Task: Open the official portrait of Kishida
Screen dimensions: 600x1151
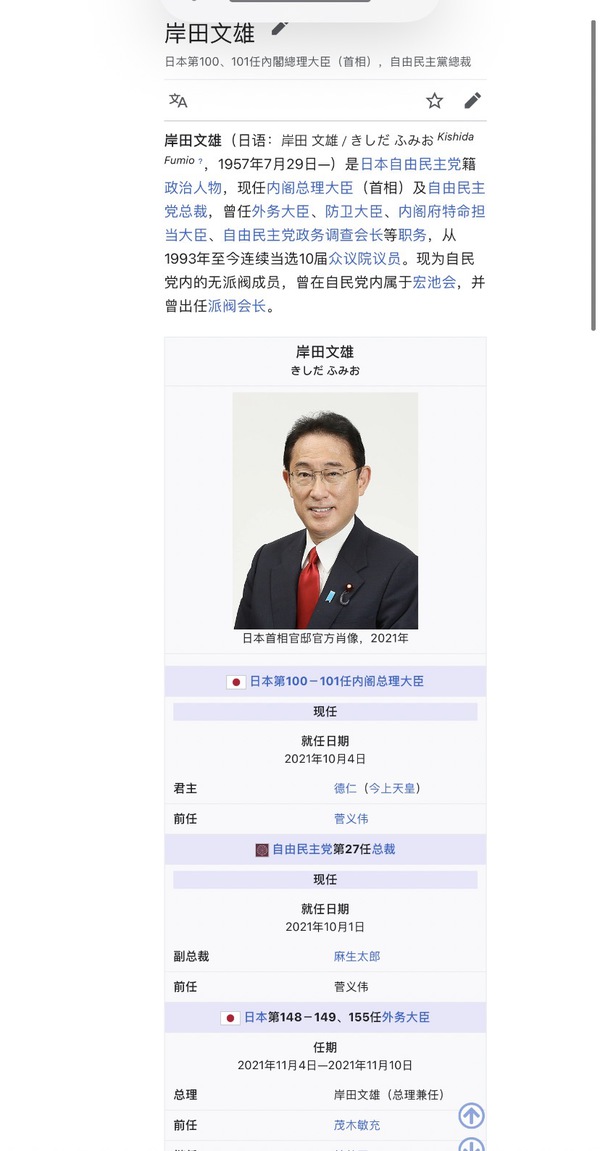Action: coord(325,510)
